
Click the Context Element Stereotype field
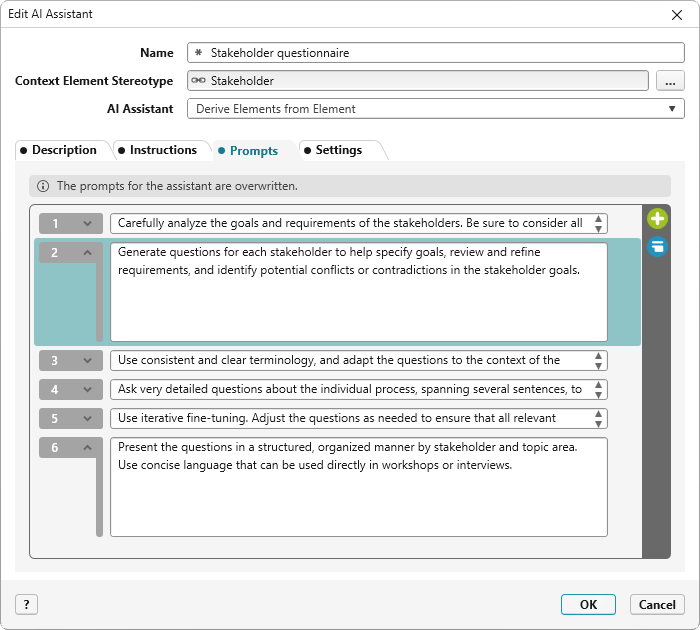tap(417, 80)
